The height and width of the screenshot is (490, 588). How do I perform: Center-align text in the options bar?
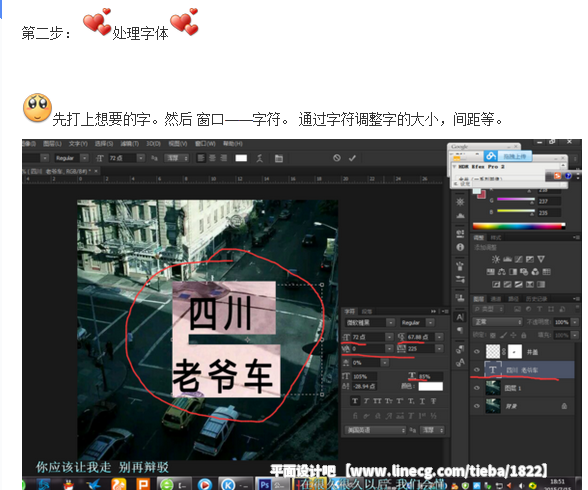[212, 158]
